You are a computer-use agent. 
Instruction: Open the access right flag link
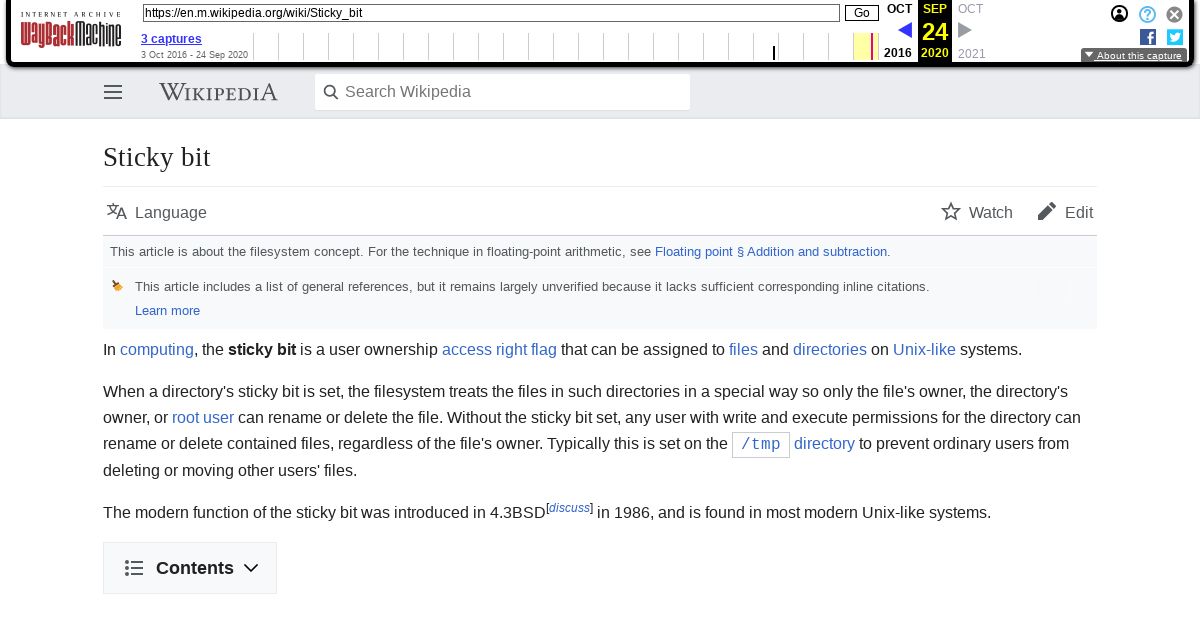point(499,350)
